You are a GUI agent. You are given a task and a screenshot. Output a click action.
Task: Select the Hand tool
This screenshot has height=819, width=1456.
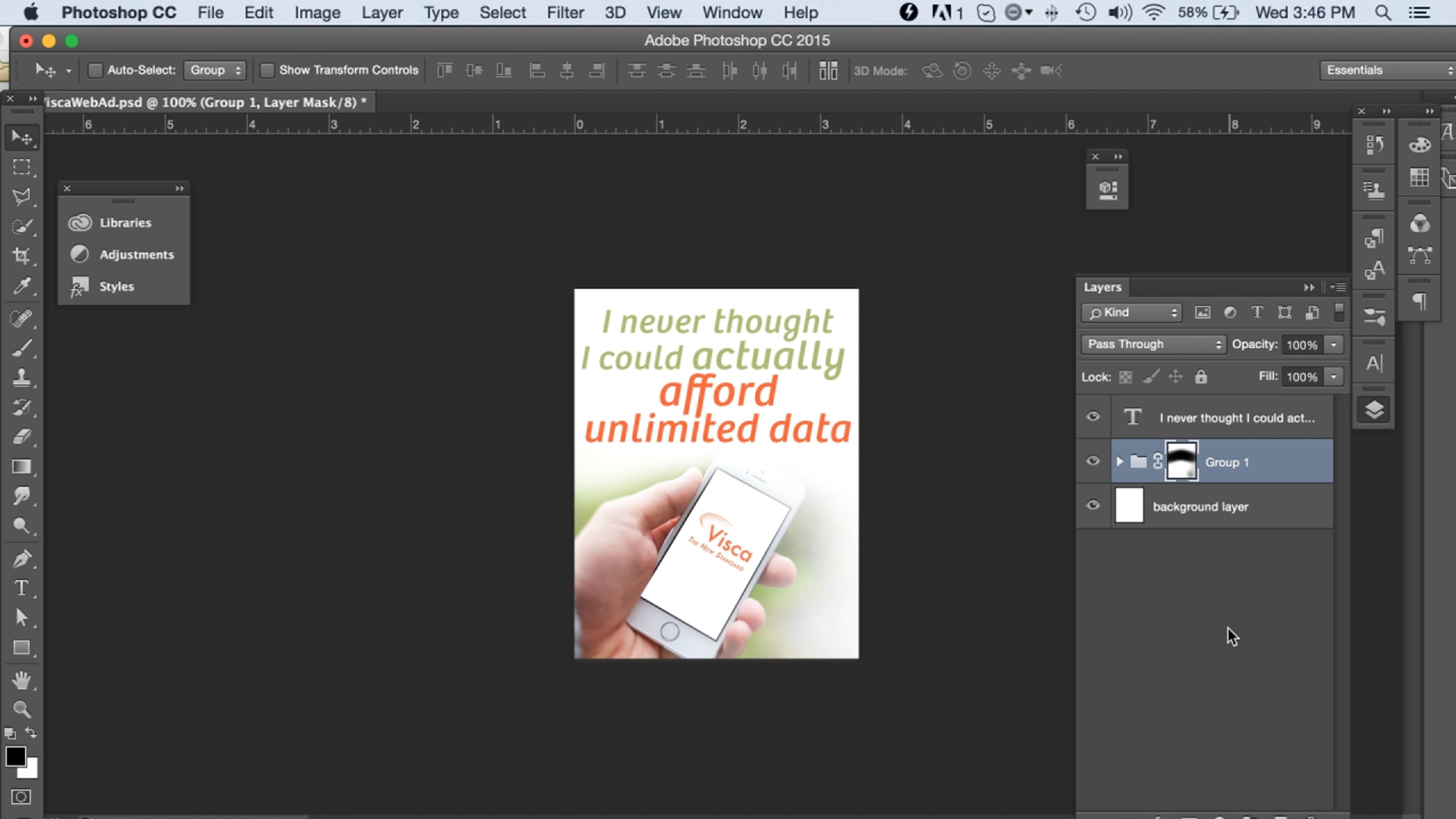(22, 680)
